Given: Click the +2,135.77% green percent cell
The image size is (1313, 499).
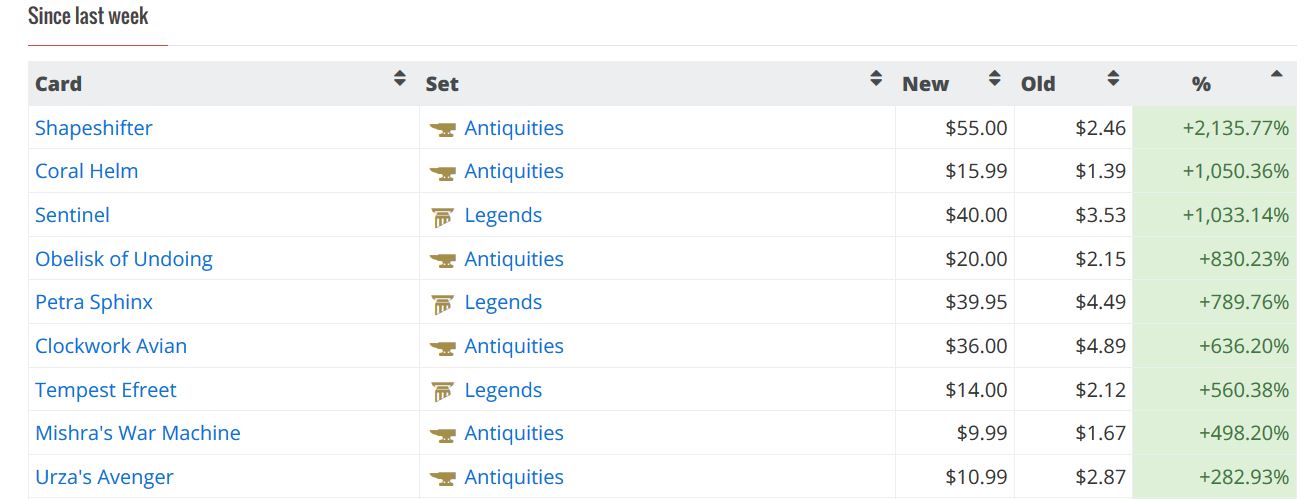Looking at the screenshot, I should click(1235, 128).
